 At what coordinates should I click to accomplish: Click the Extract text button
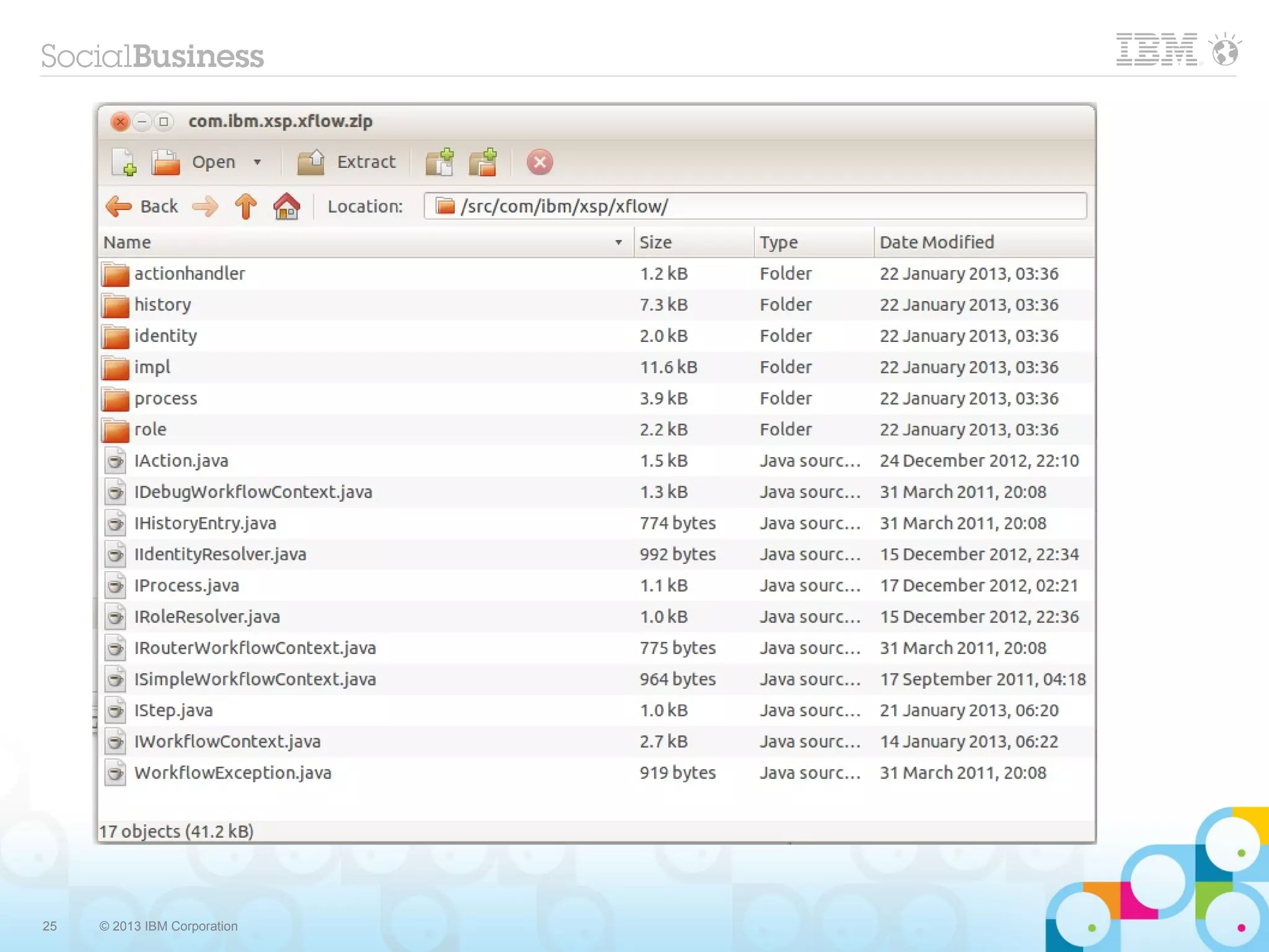(x=366, y=162)
